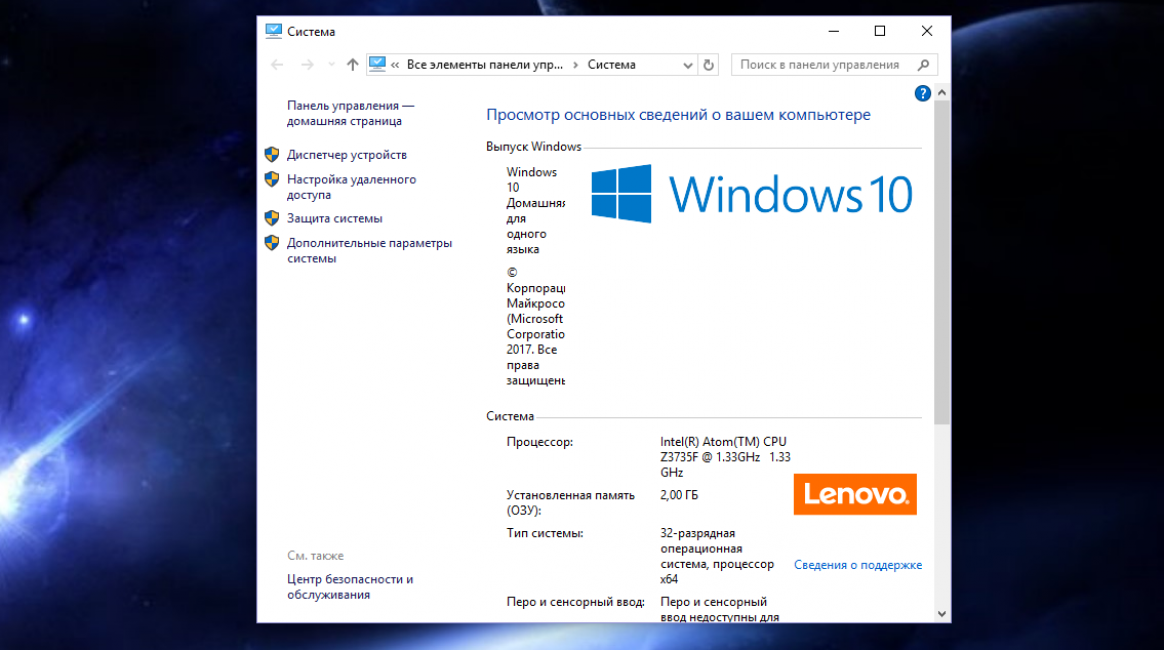Refresh the Система page

tap(709, 65)
